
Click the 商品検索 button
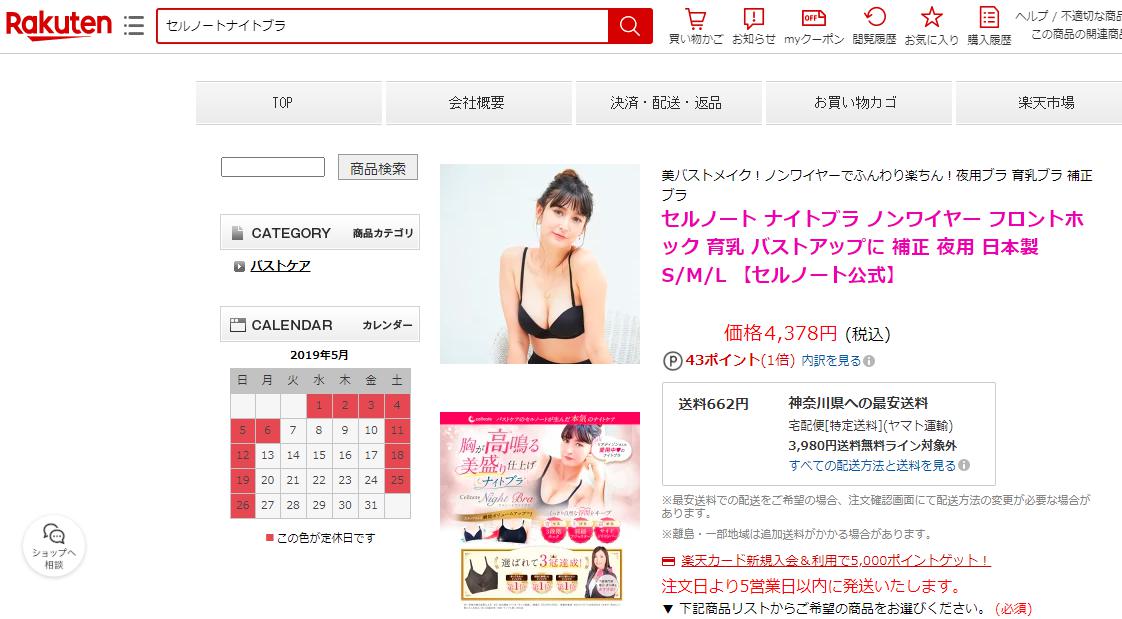click(x=378, y=167)
